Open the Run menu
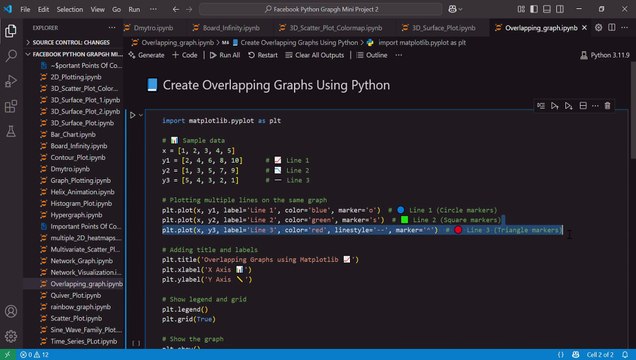Viewport: 636px width, 360px height. point(134,9)
